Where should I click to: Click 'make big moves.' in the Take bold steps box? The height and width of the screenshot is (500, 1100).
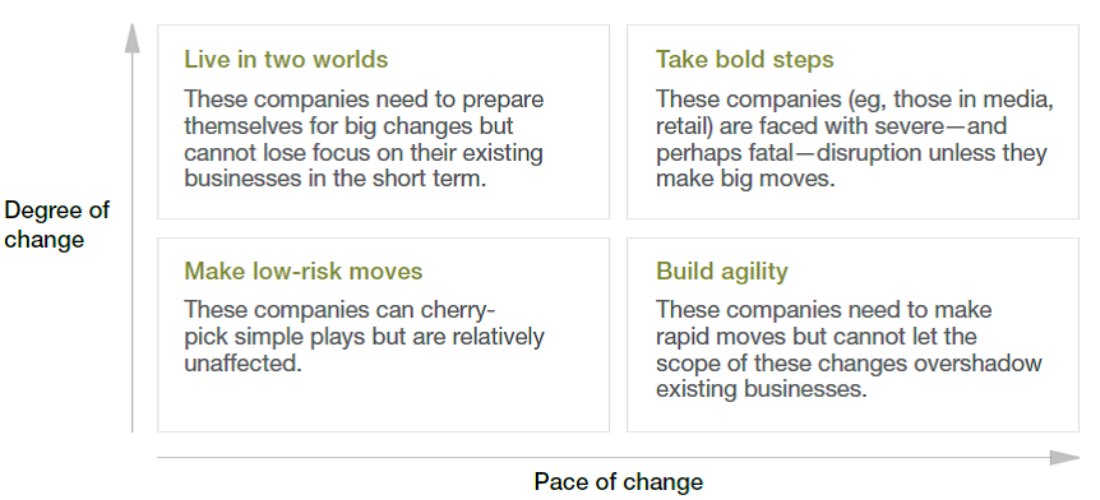(x=746, y=178)
